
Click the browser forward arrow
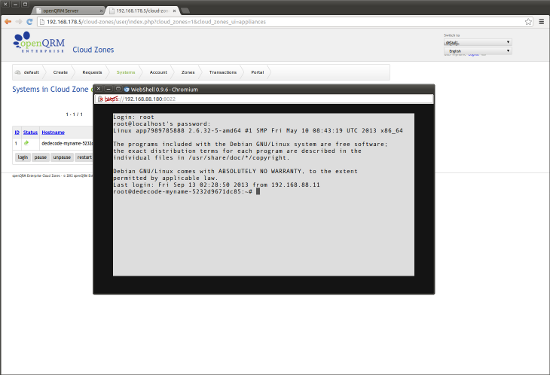19,22
